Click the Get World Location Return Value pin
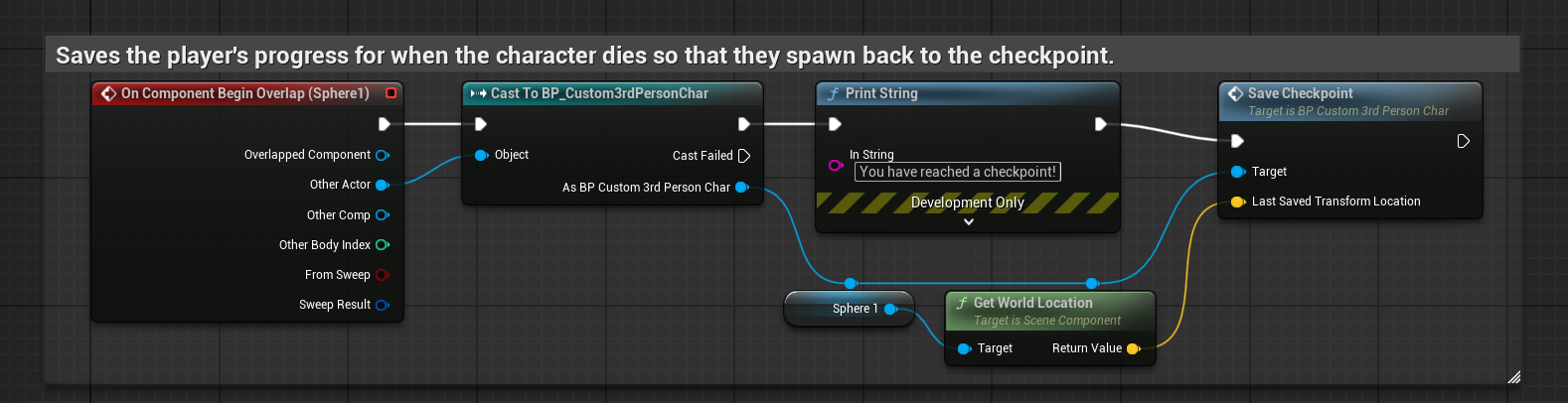1568x403 pixels. tap(1133, 348)
